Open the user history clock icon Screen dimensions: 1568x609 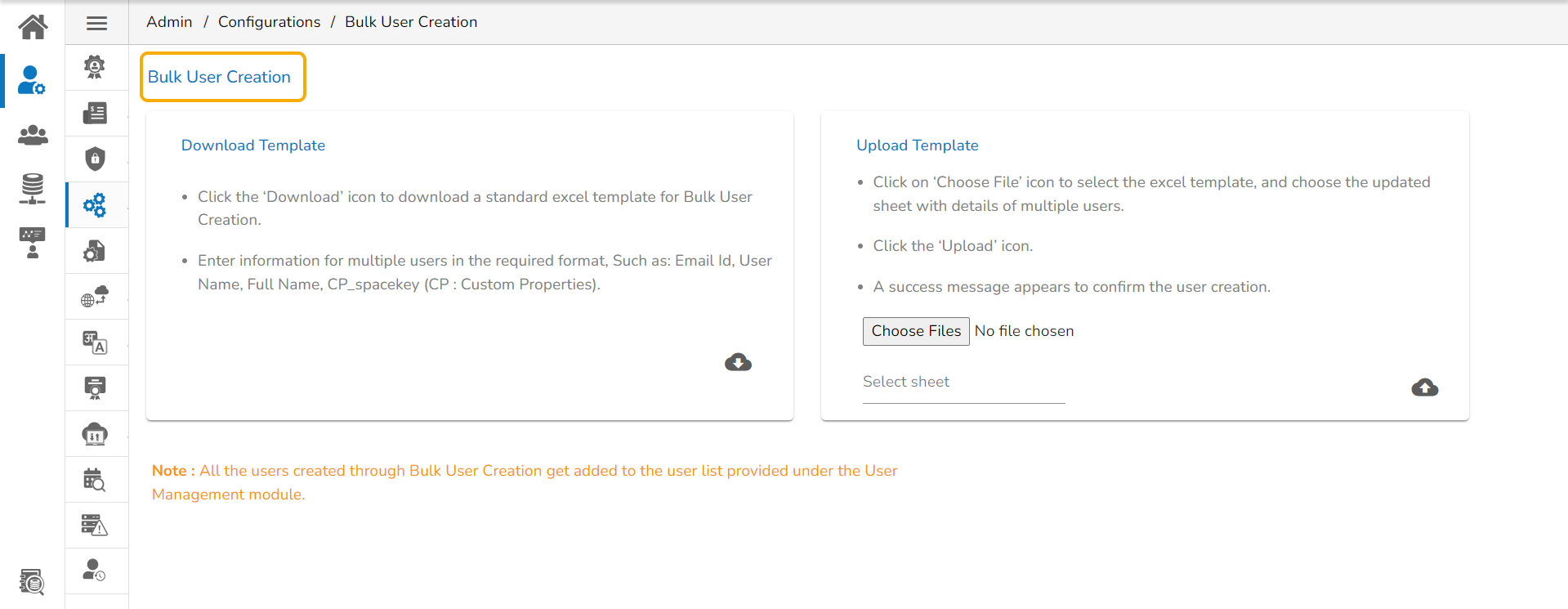96,570
